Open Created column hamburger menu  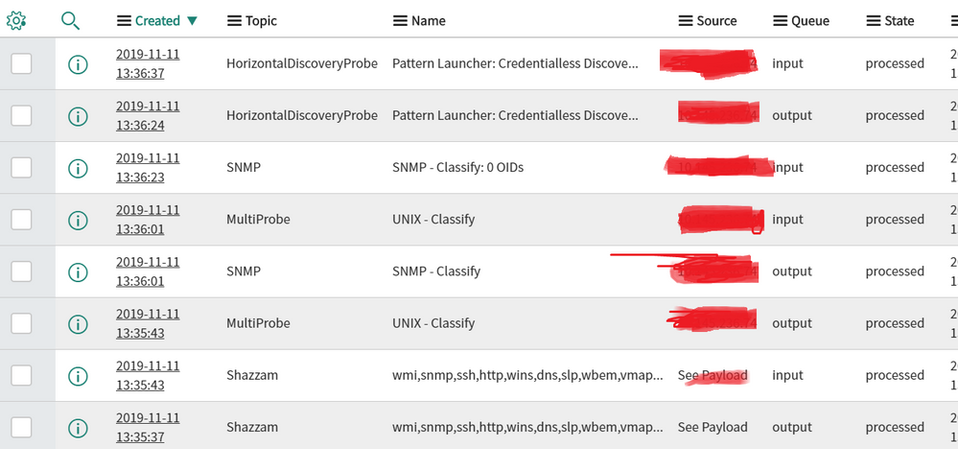click(124, 21)
